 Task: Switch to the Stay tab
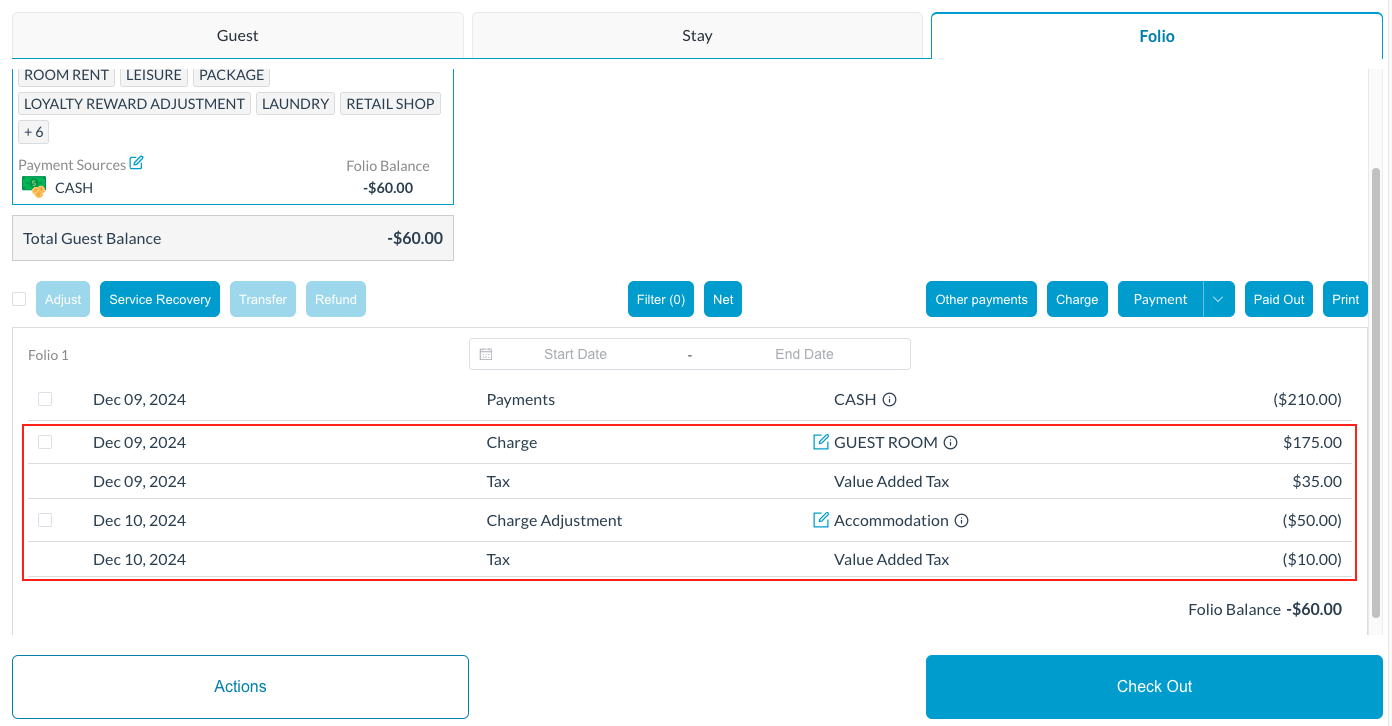697,36
